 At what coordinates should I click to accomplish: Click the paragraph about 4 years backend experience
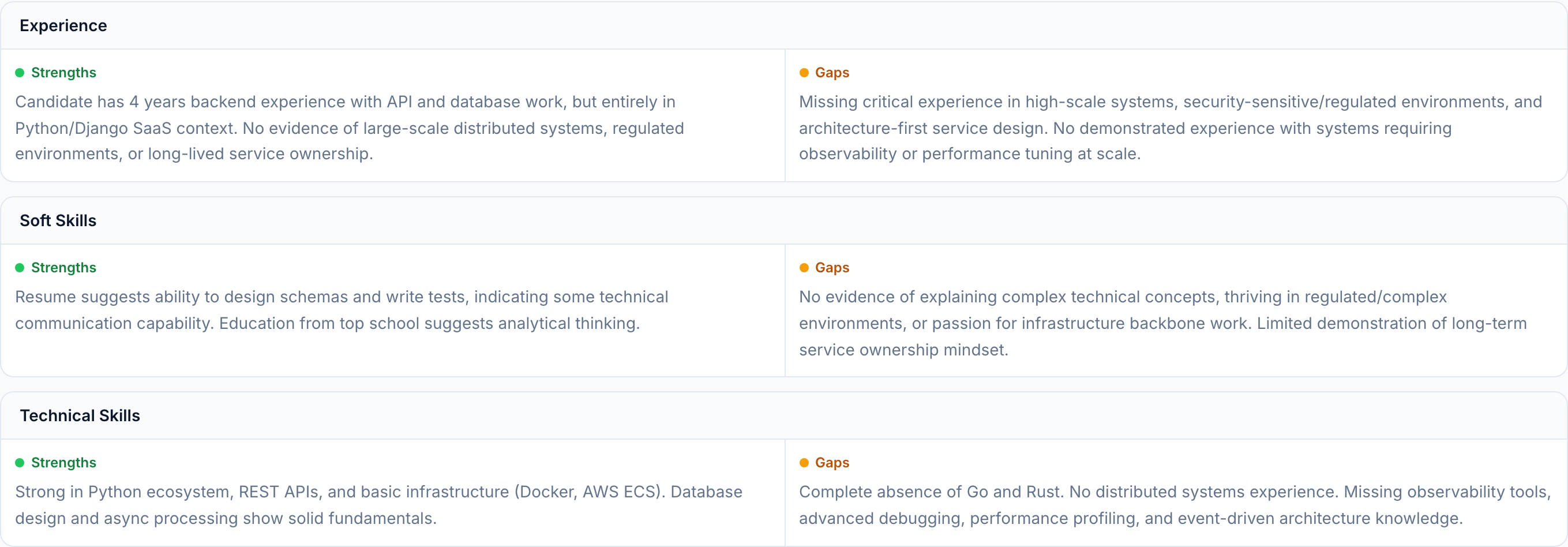click(x=350, y=128)
